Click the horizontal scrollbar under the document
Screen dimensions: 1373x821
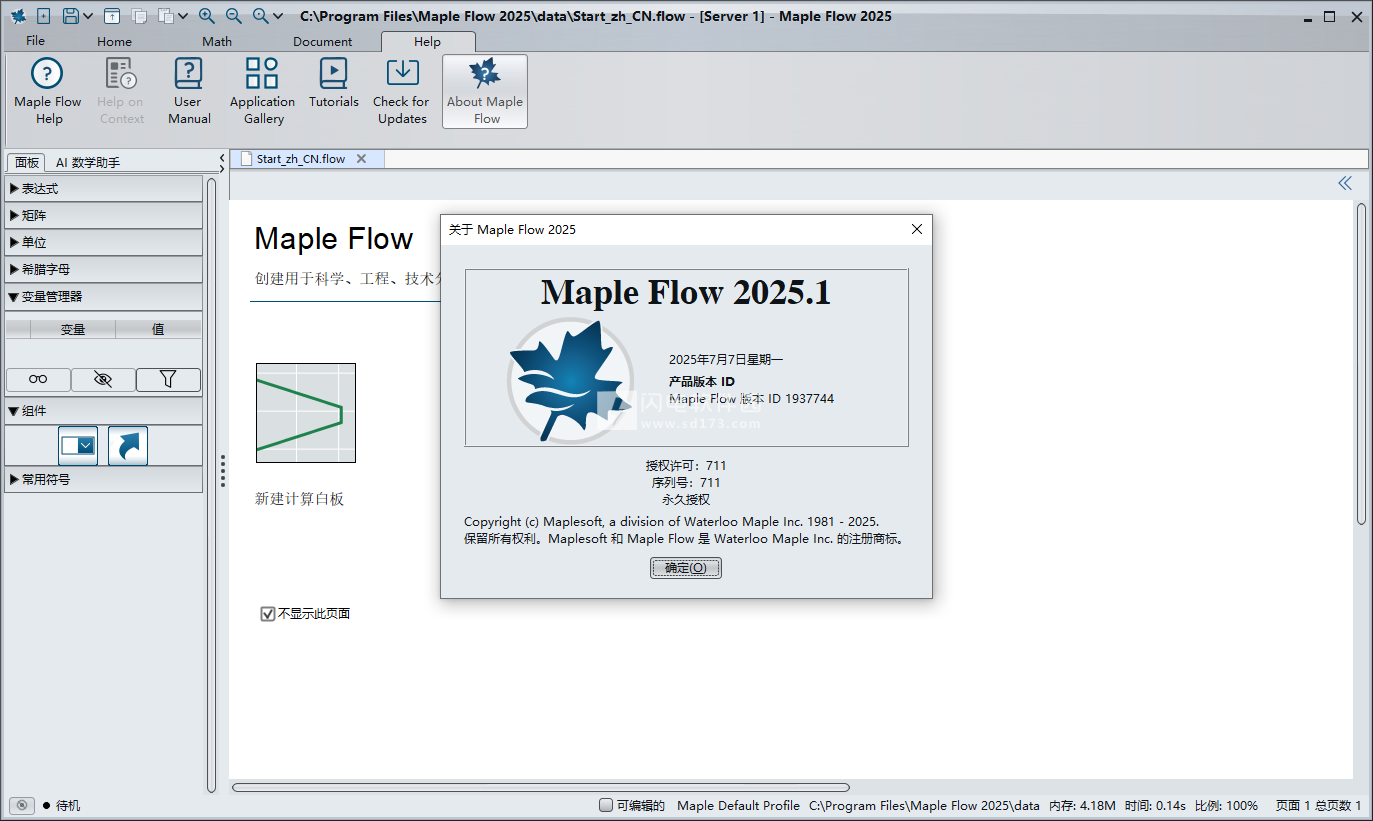tap(541, 788)
